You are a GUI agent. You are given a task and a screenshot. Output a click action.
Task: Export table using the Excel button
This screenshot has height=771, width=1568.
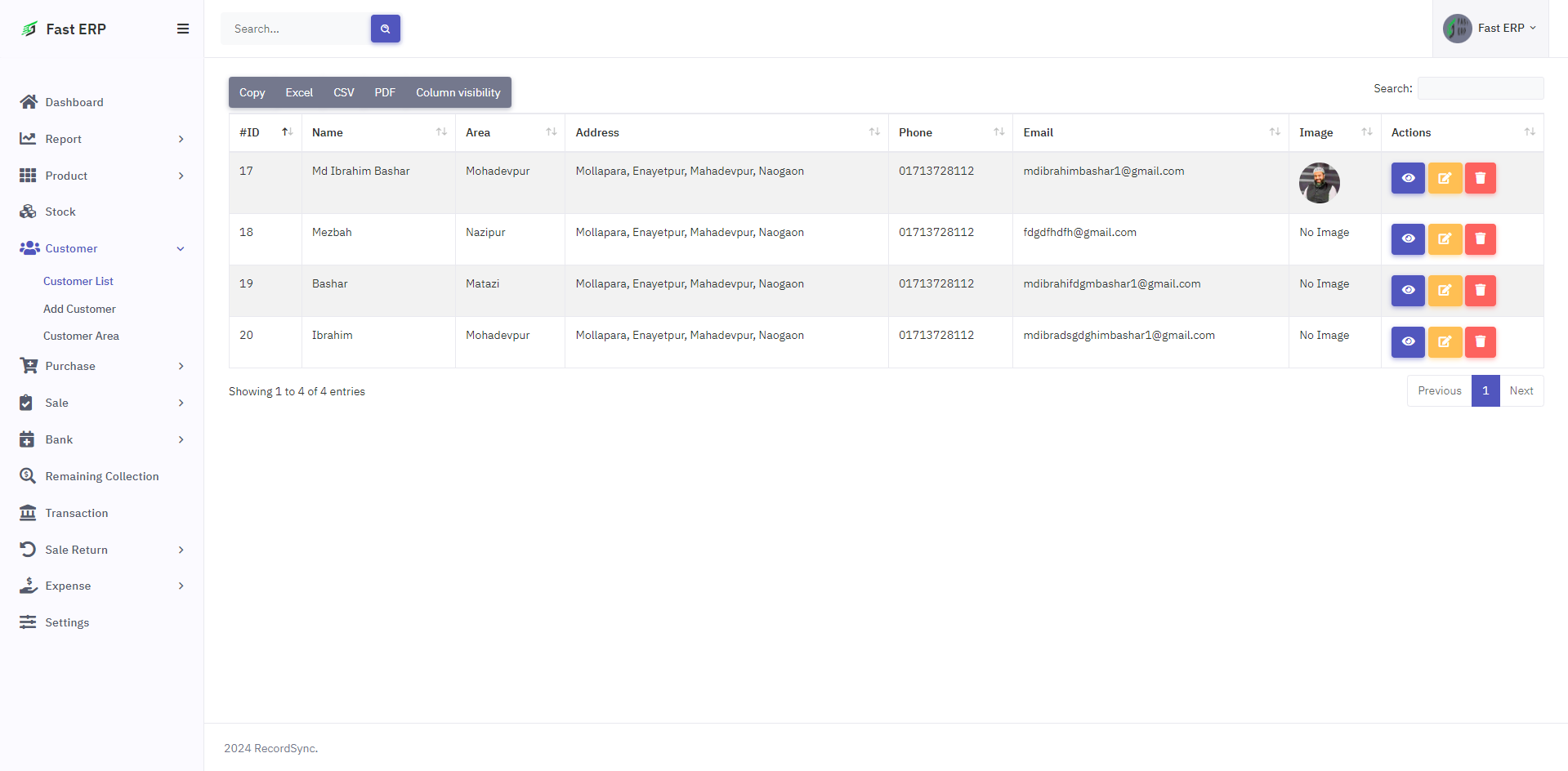point(298,92)
